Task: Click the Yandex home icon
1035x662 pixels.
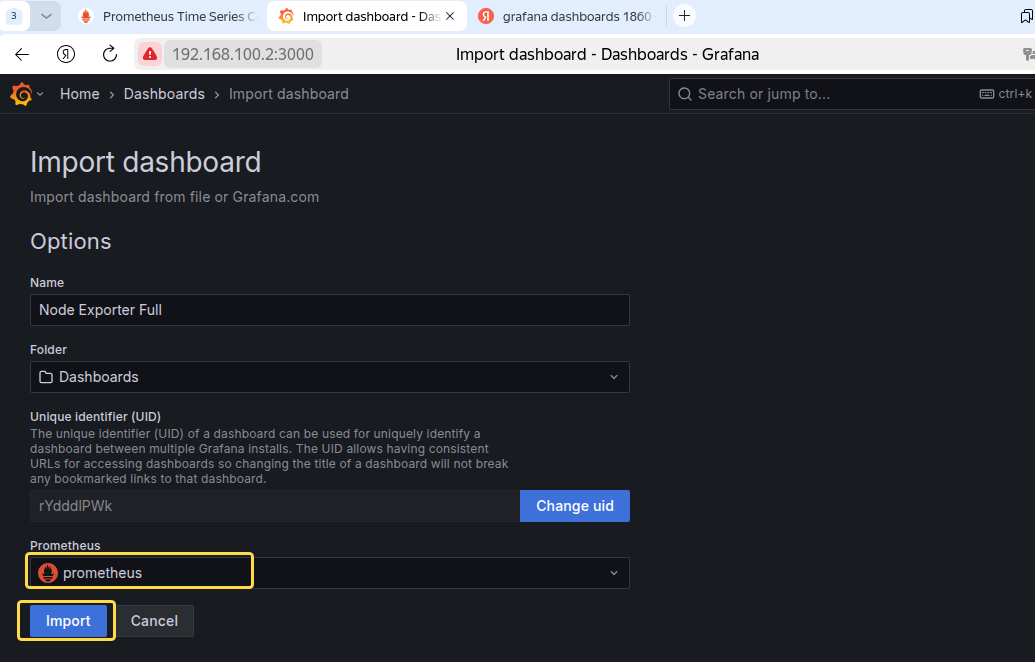Action: 65,54
